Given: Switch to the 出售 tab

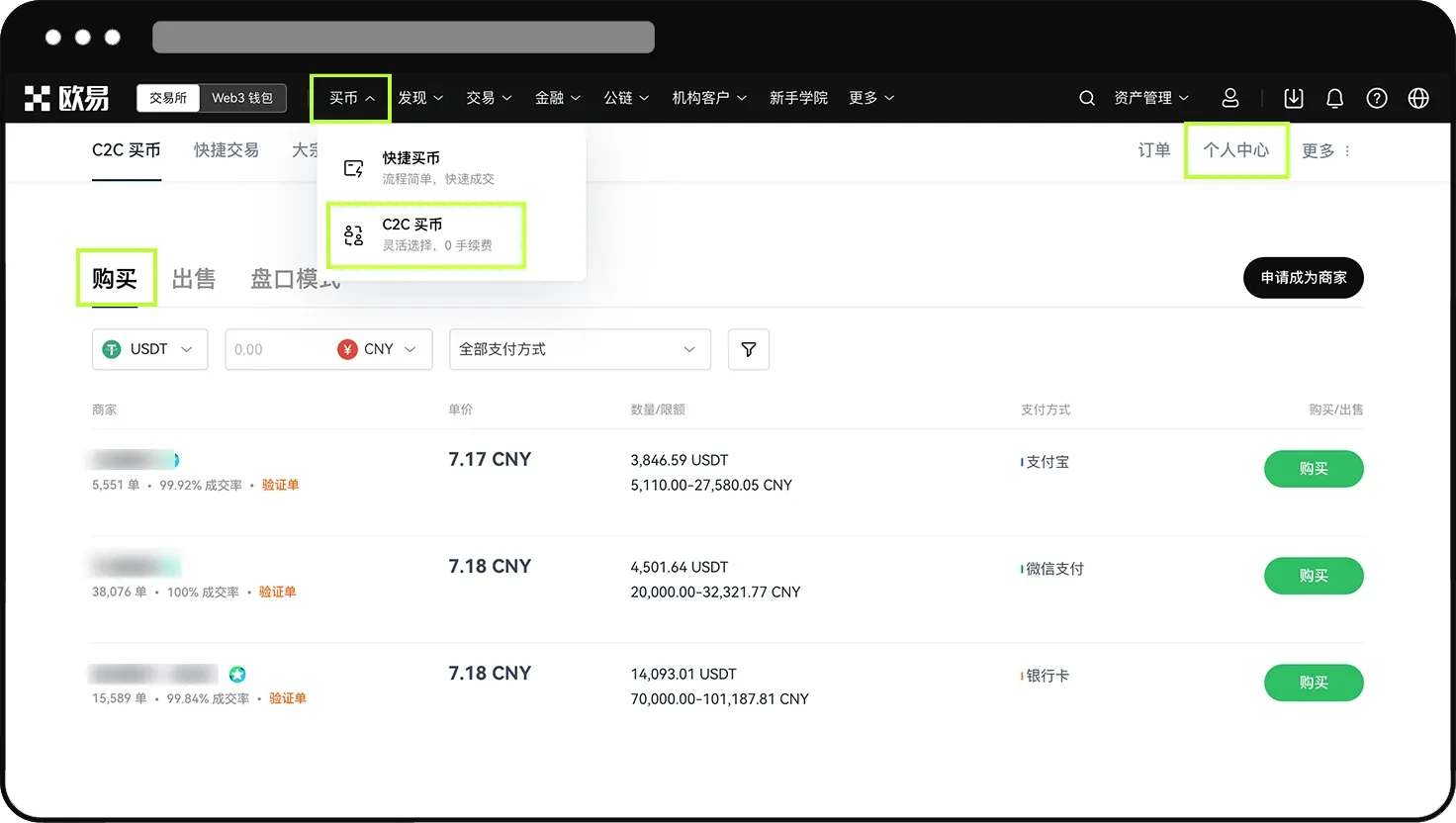Looking at the screenshot, I should [x=193, y=279].
